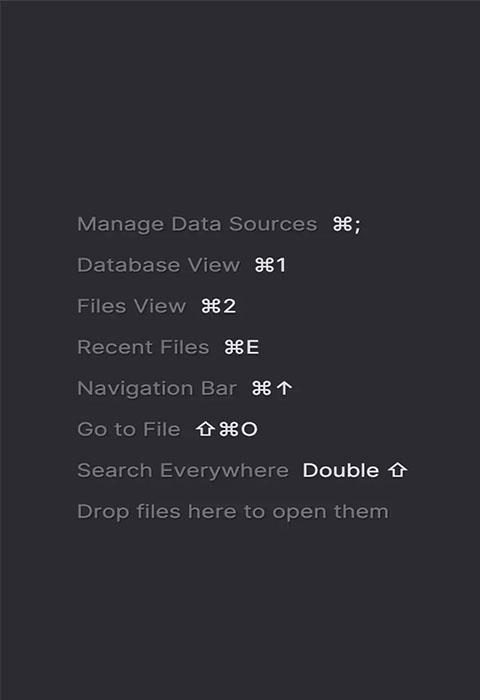Click the command-1 shortcut beside Database View
The image size is (480, 700).
coord(270,265)
